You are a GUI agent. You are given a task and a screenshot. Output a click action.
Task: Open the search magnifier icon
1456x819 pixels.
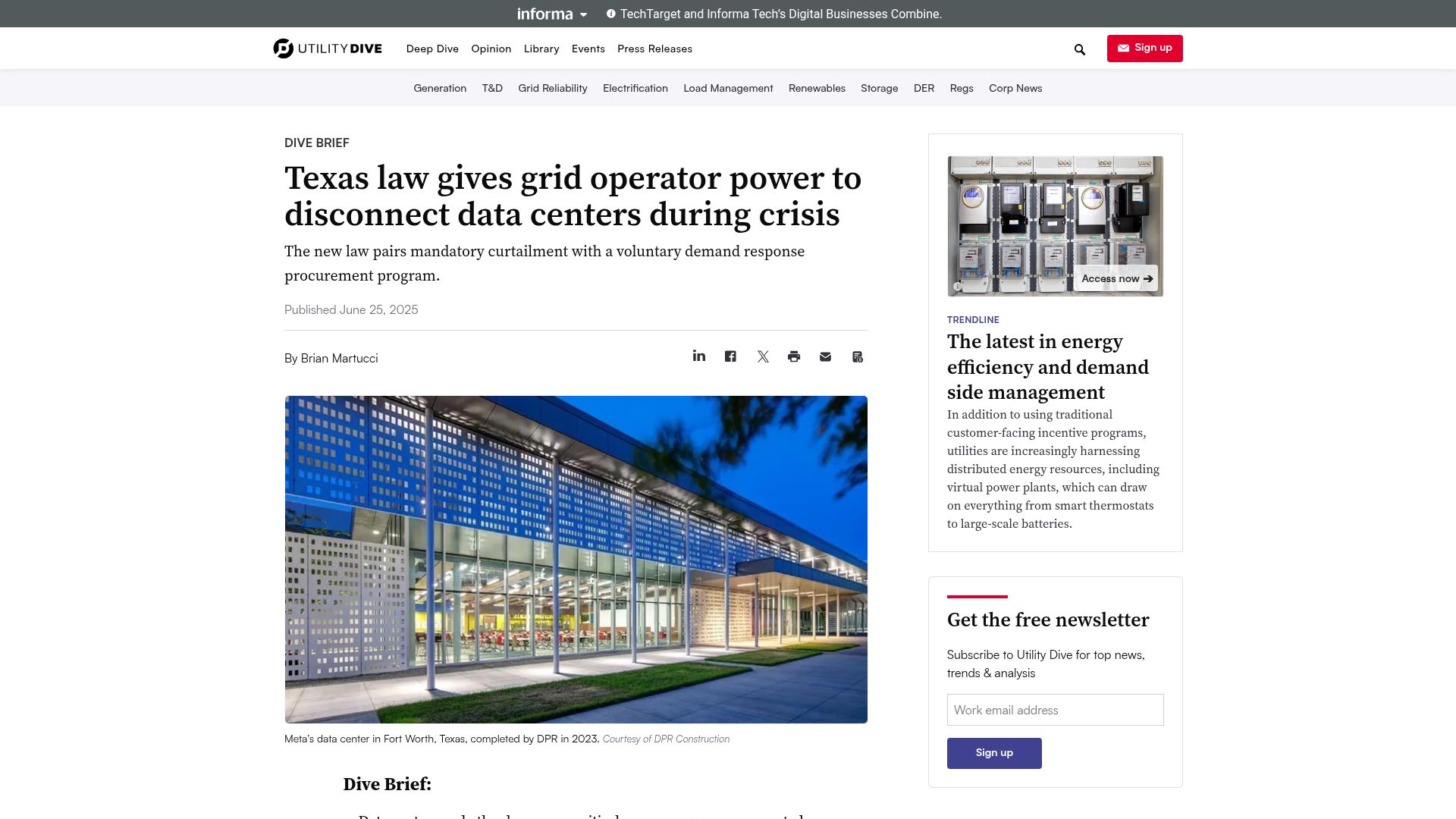tap(1080, 49)
